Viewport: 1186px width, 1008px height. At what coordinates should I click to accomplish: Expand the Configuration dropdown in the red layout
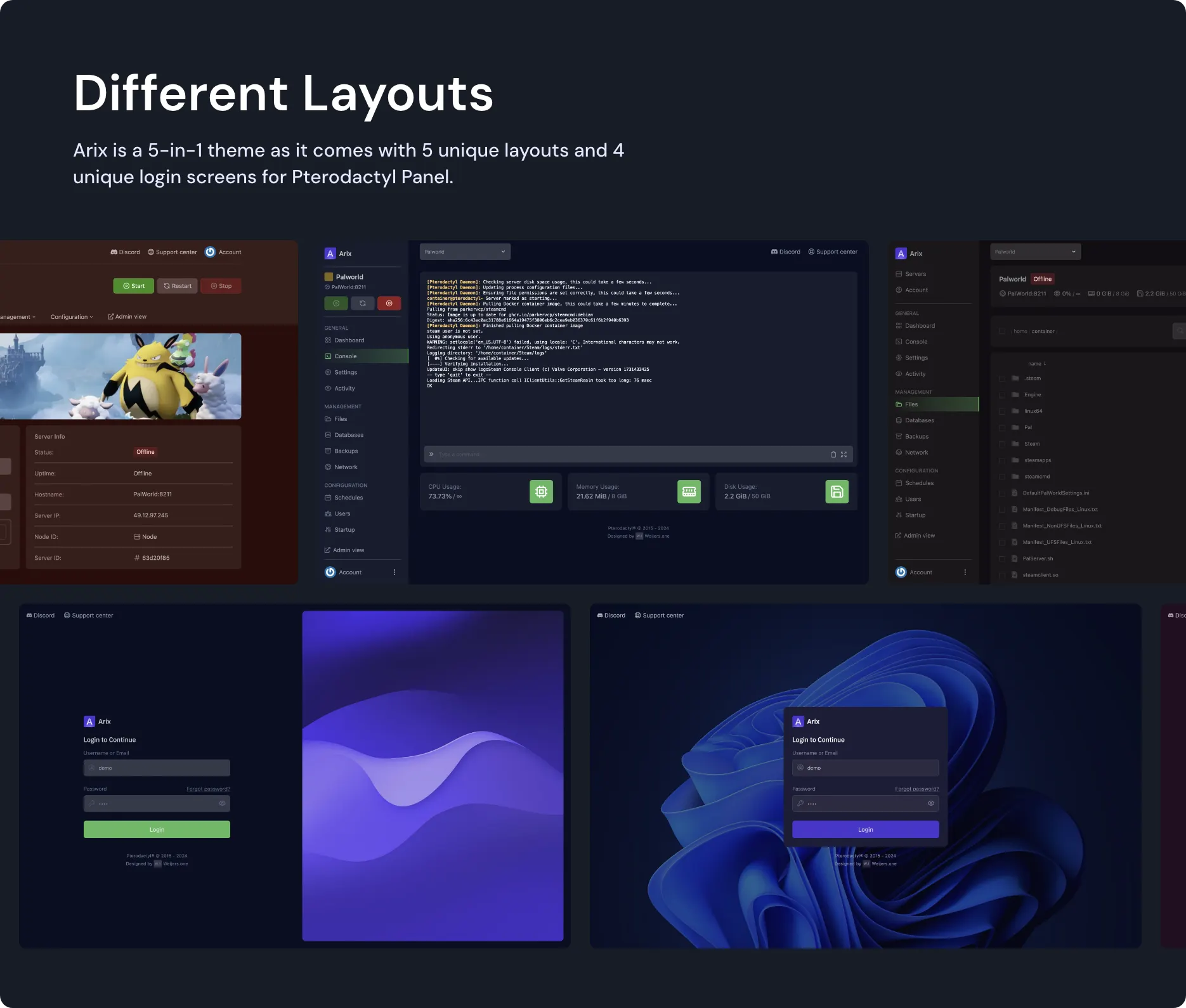pyautogui.click(x=71, y=316)
